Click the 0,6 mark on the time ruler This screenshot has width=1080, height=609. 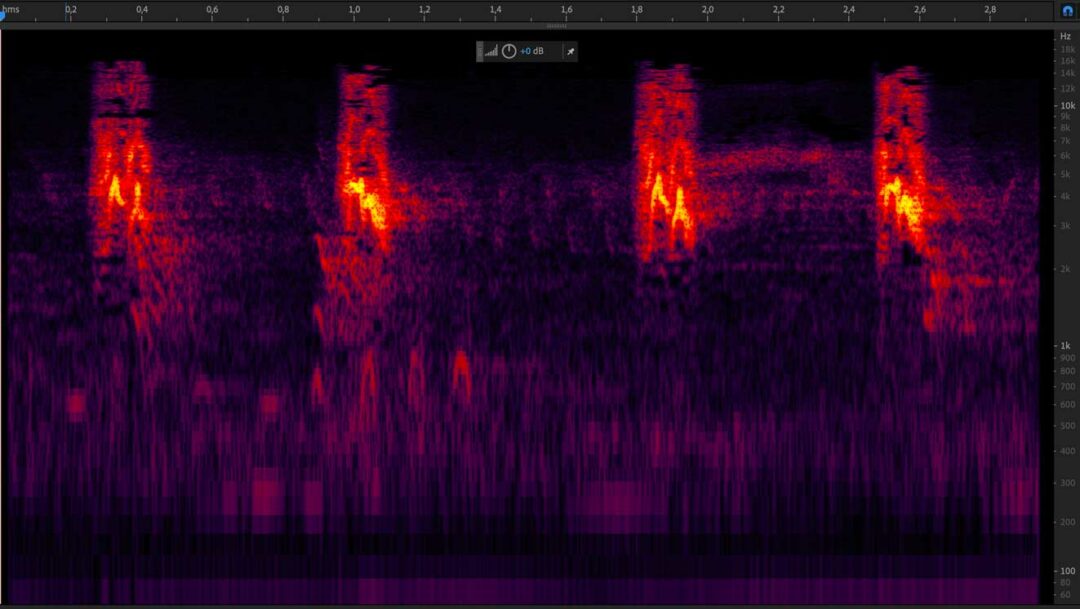pyautogui.click(x=212, y=10)
